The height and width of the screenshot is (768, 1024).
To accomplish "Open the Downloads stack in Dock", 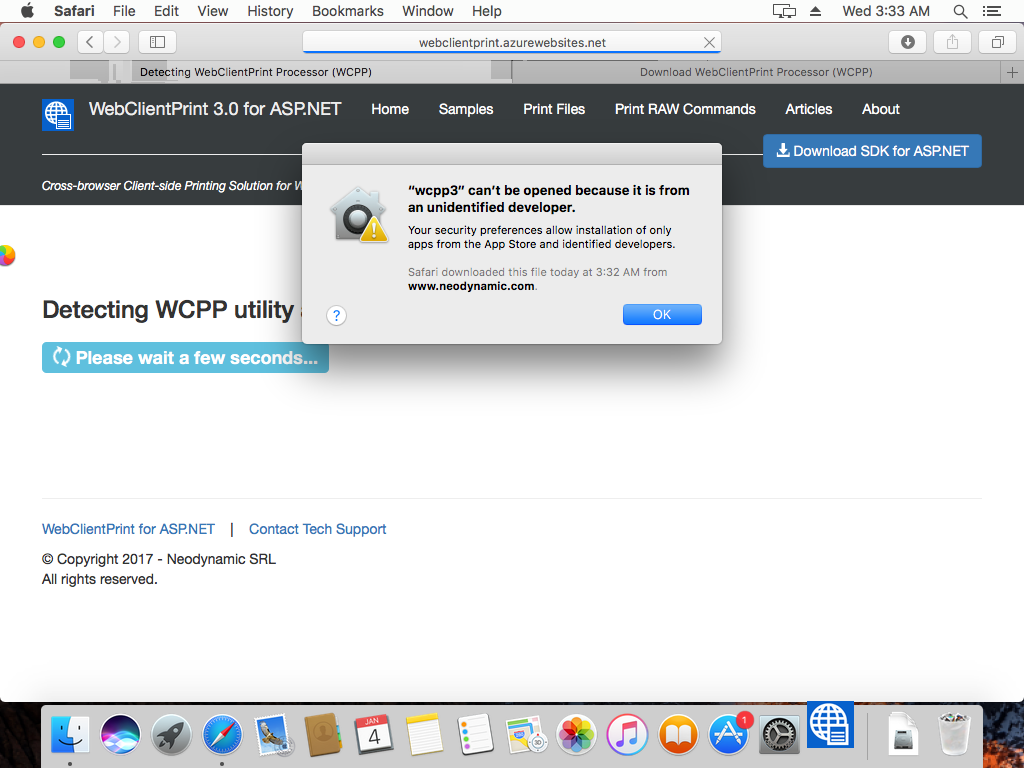I will (903, 733).
